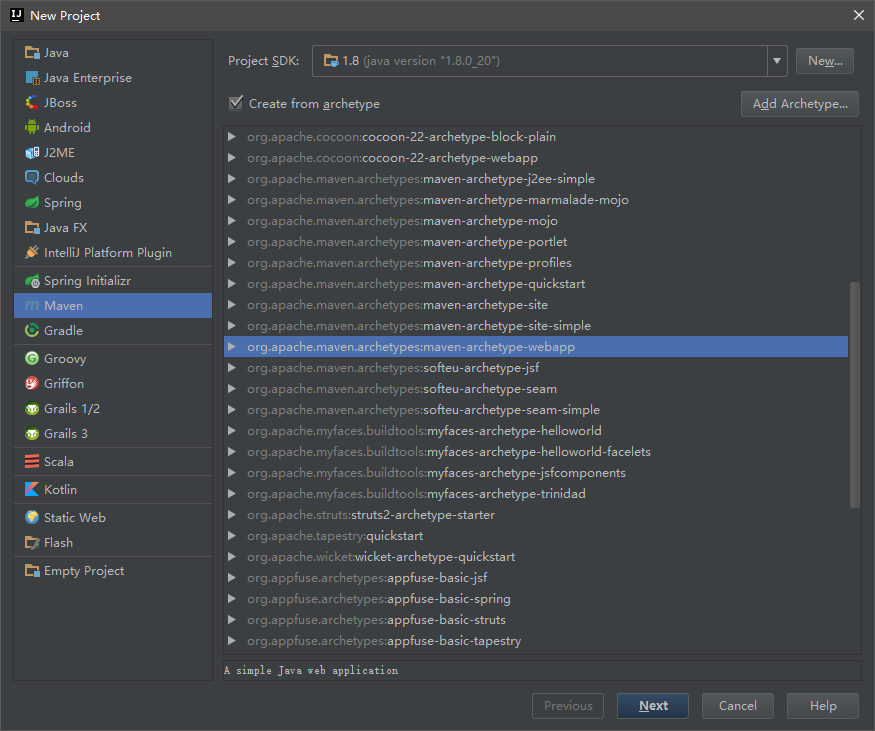Image resolution: width=875 pixels, height=731 pixels.
Task: Click the Java project type icon
Action: click(32, 53)
